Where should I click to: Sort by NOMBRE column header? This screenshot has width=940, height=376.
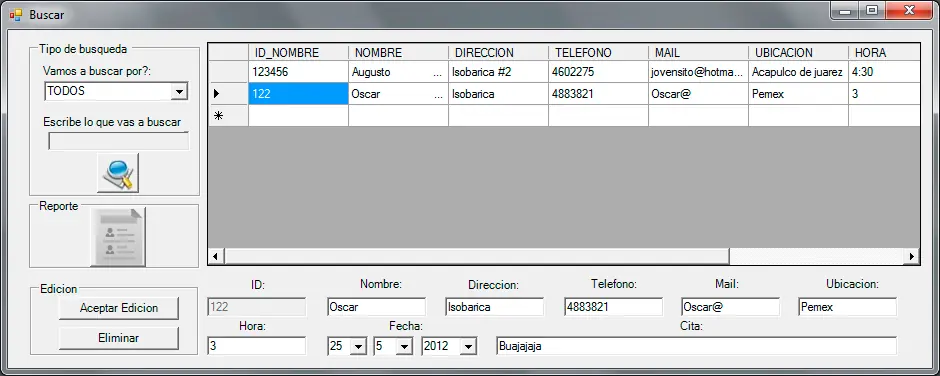398,53
